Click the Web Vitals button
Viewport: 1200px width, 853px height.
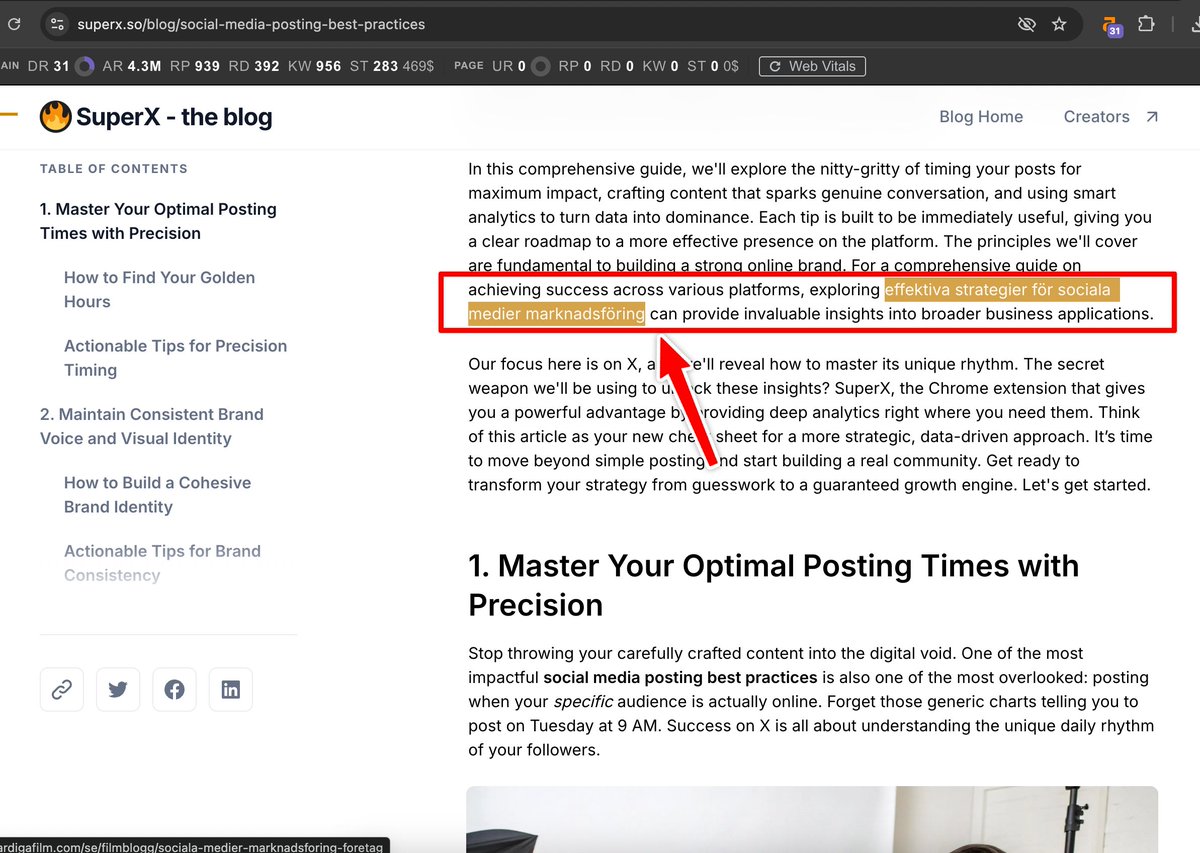pos(812,66)
